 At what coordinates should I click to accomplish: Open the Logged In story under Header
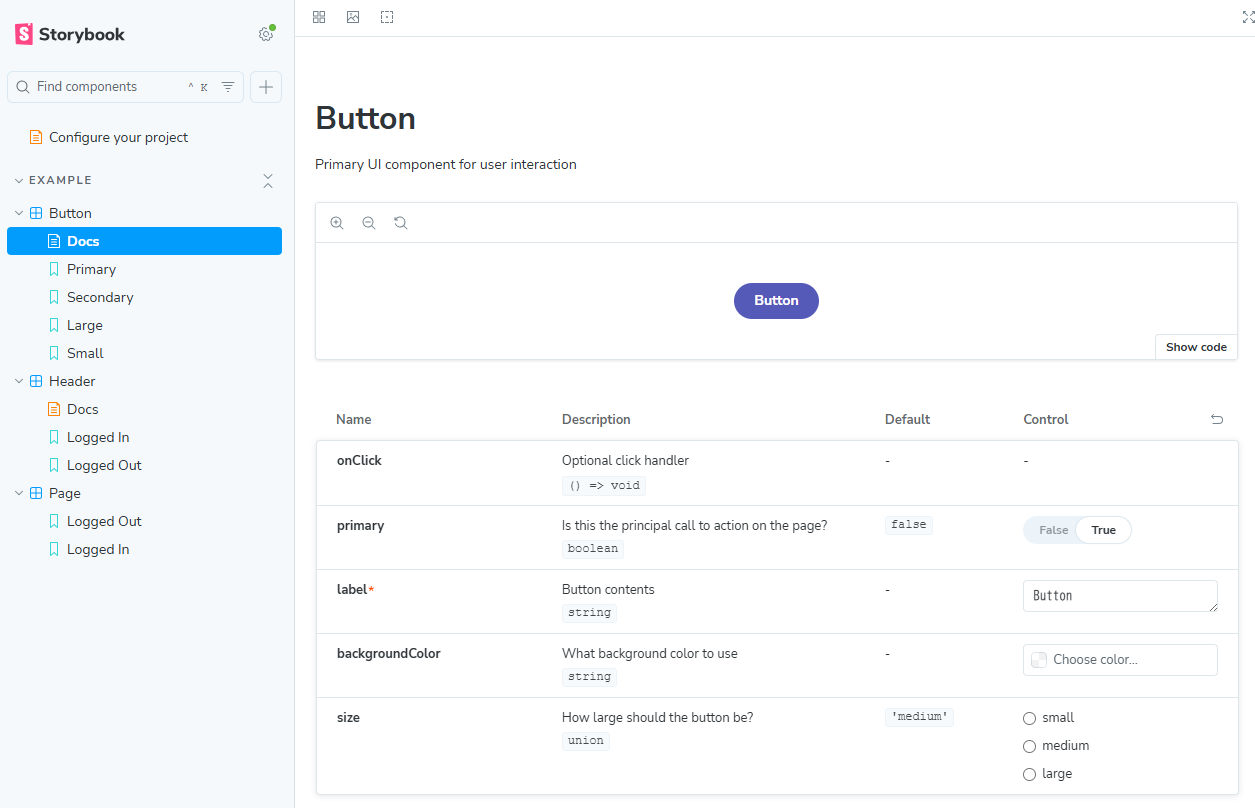97,437
